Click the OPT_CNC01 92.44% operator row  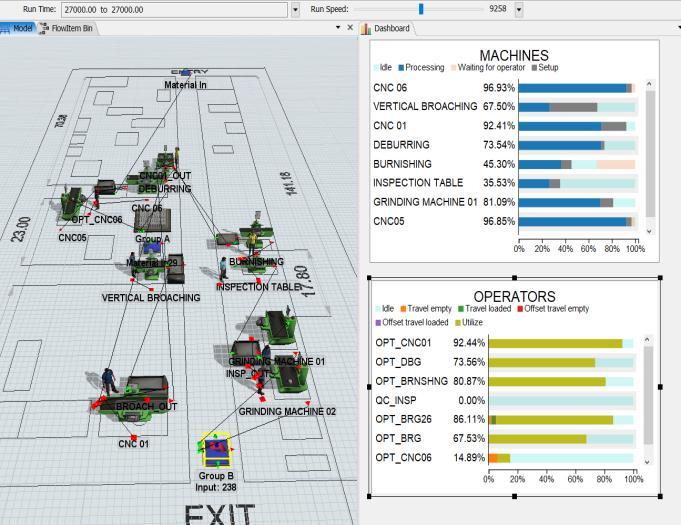(504, 343)
